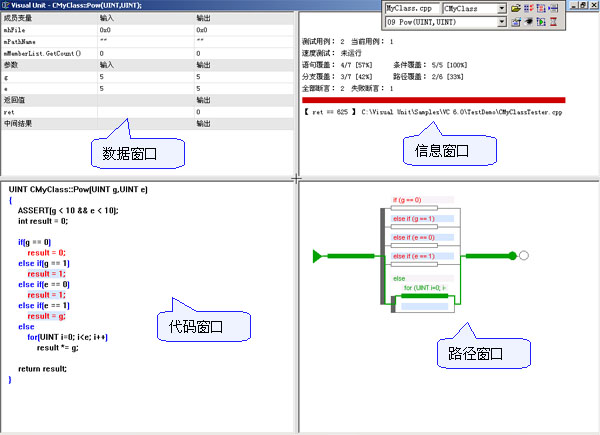This screenshot has height=435, width=600.
Task: Select the 'else if (g == 1)' path node
Action: pyautogui.click(x=422, y=218)
